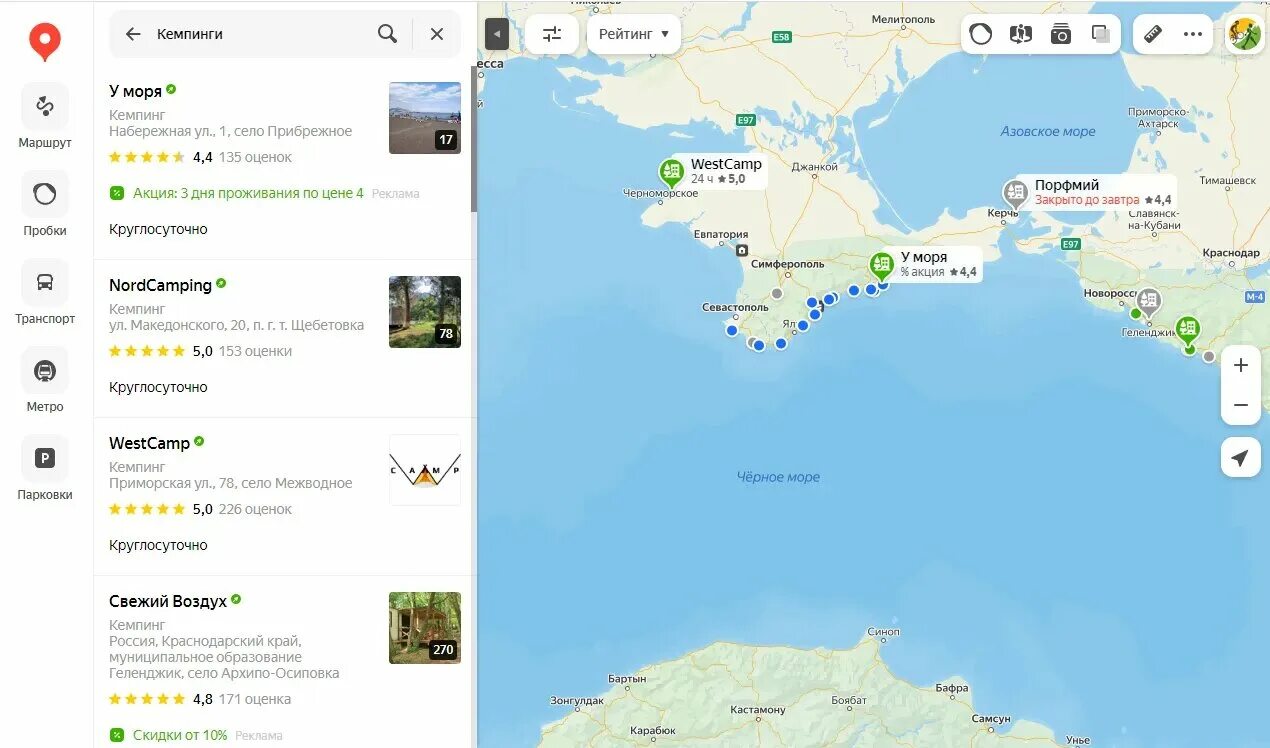This screenshot has width=1270, height=748.
Task: Open NordCamping photo thumbnail with 78
Action: [425, 312]
